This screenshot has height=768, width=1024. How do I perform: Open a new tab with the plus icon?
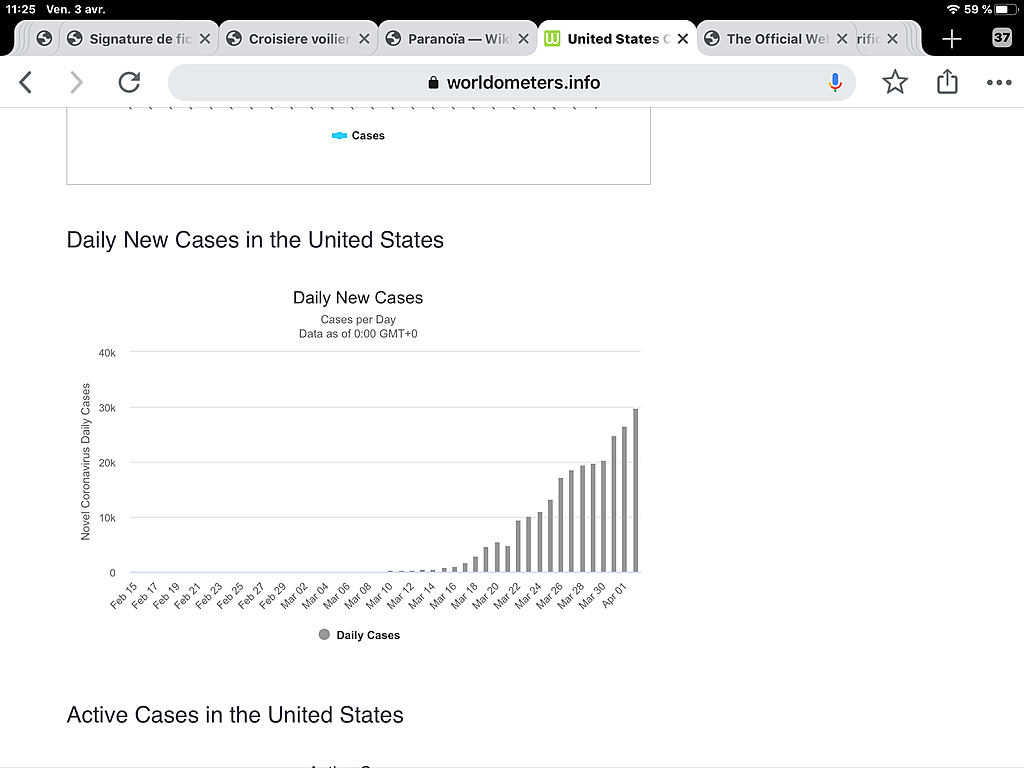point(952,39)
